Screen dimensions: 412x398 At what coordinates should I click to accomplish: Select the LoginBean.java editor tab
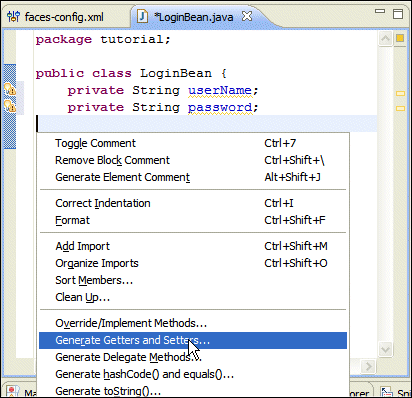(193, 17)
